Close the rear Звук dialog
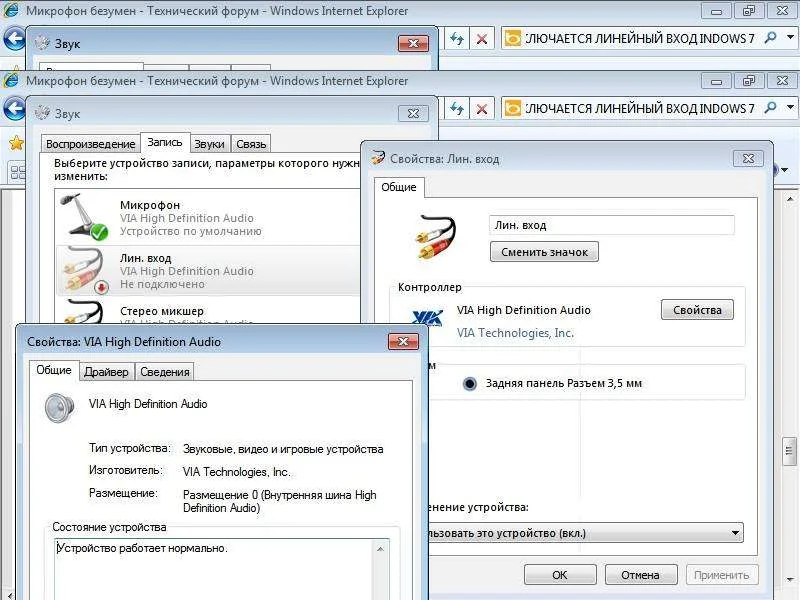Screen dimensions: 800x600 point(413,43)
